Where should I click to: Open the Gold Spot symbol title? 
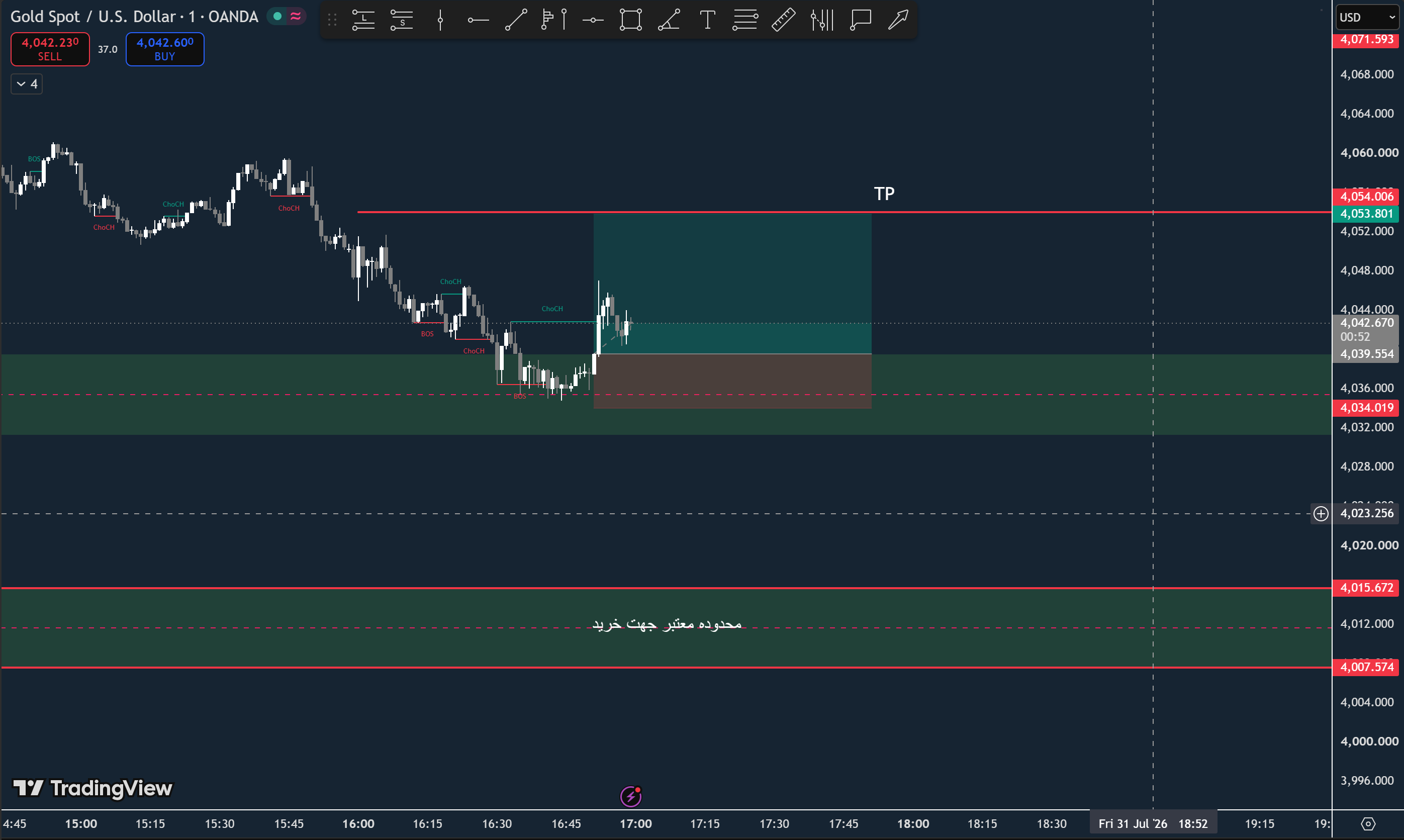[134, 17]
